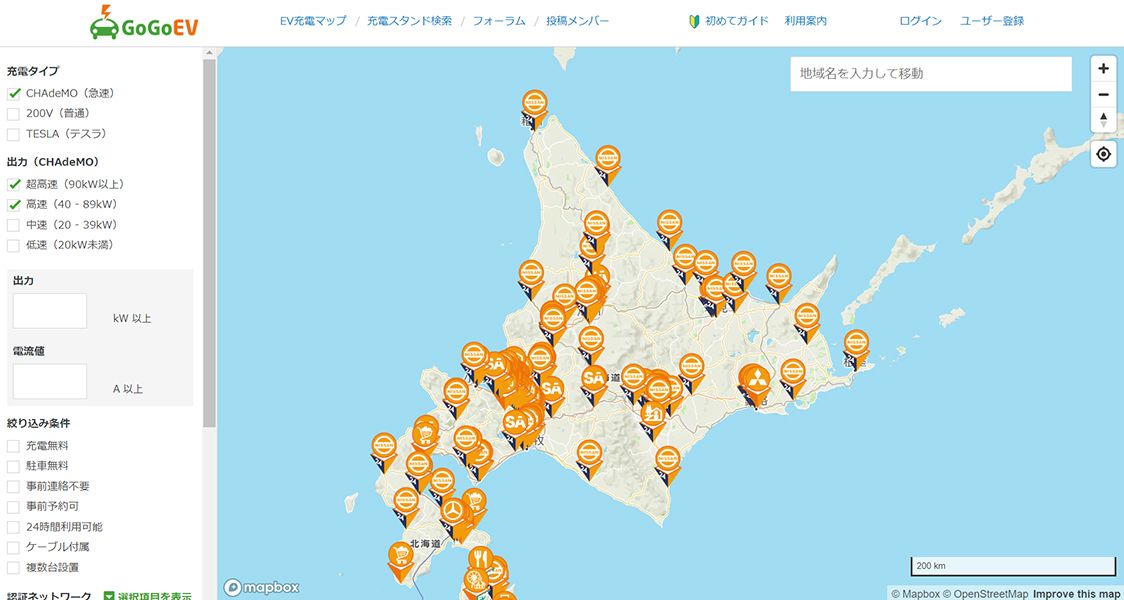Check the 24時間利用可能 filter

point(14,527)
